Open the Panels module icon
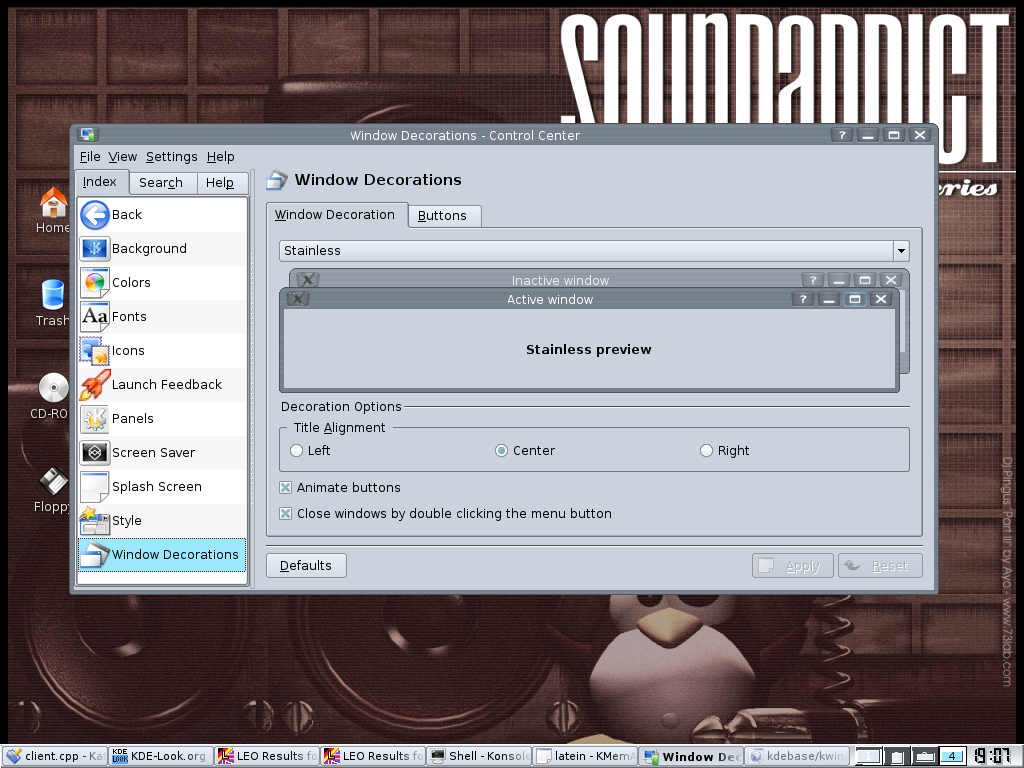1024x768 pixels. pos(95,419)
